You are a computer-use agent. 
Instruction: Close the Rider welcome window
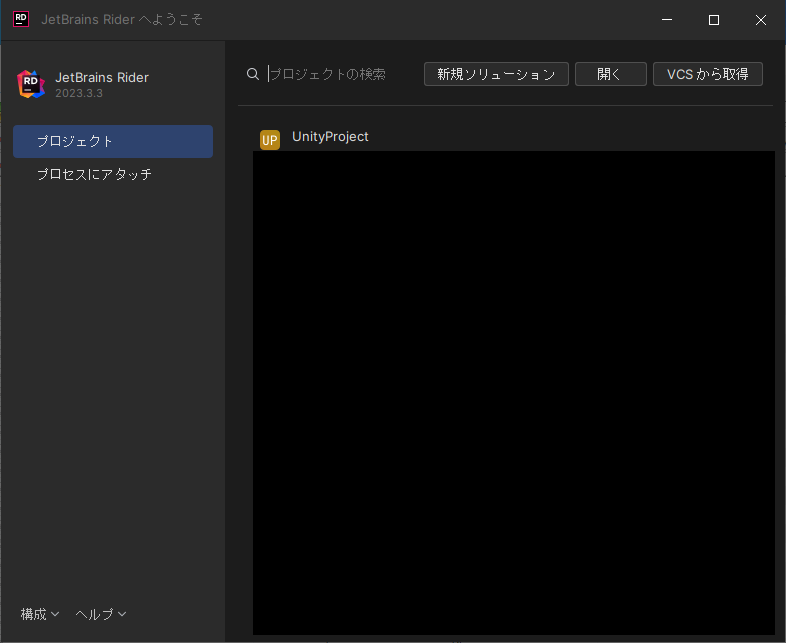coord(760,20)
